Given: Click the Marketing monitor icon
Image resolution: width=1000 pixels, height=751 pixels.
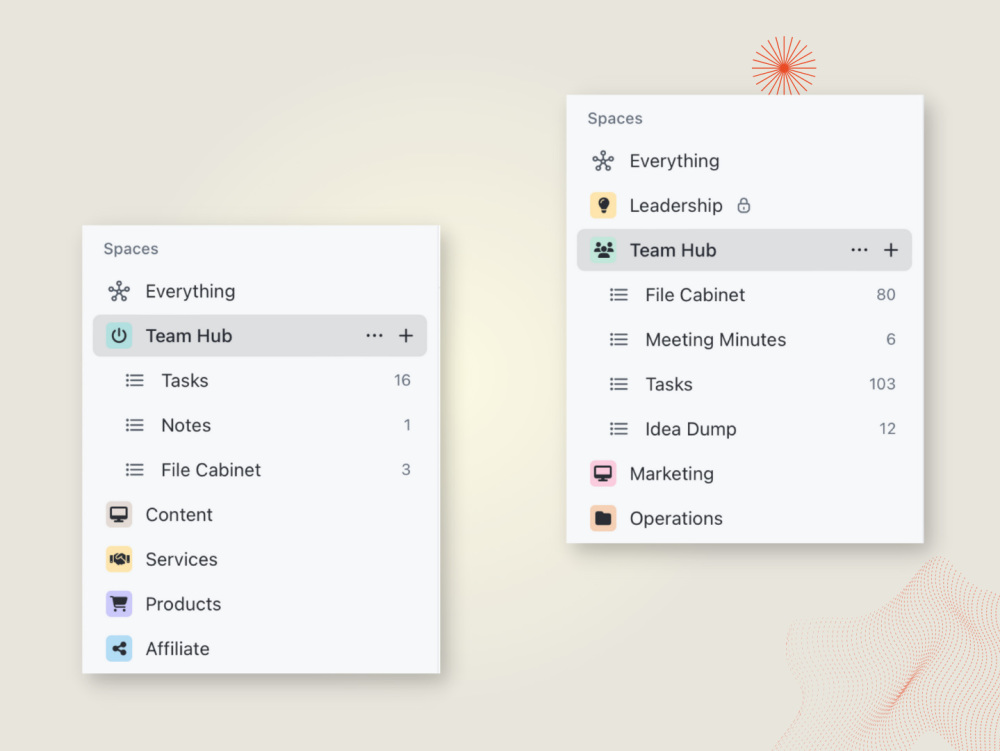Looking at the screenshot, I should point(603,473).
